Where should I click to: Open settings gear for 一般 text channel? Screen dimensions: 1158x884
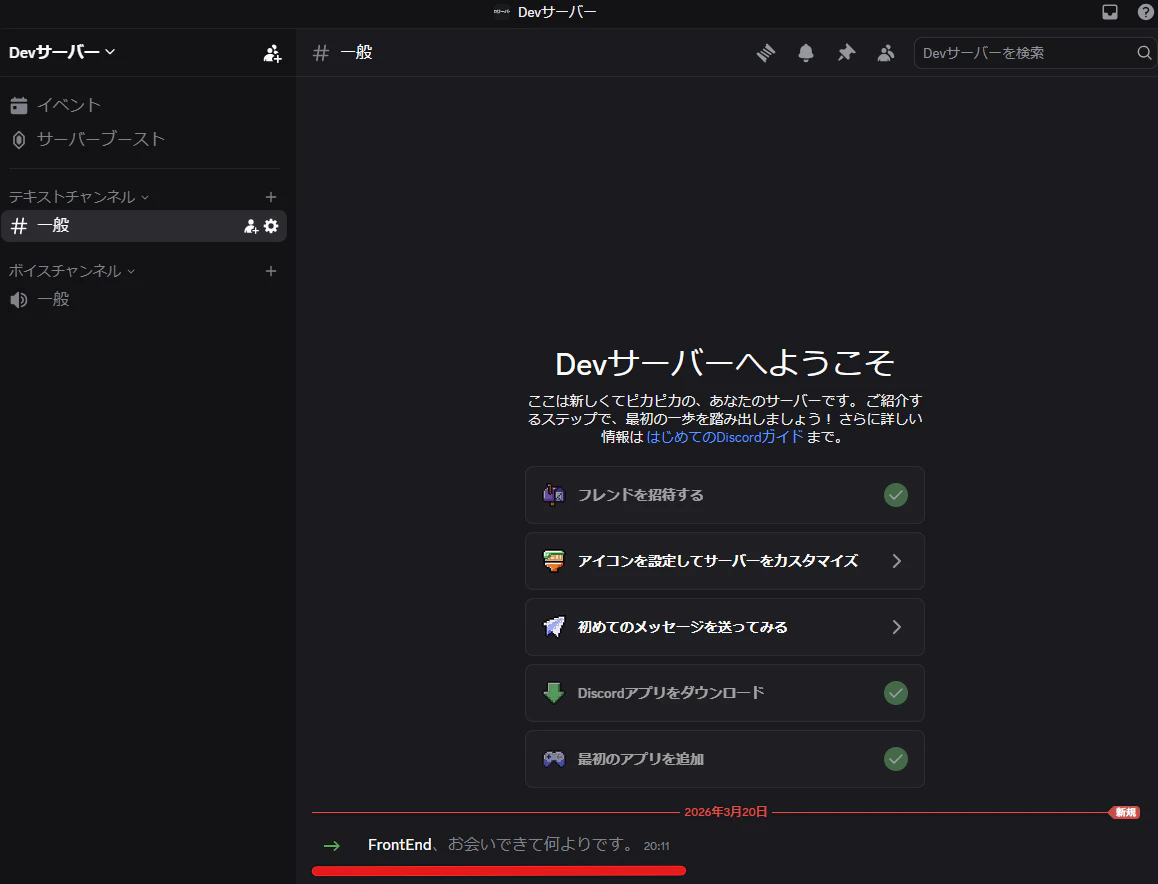(x=271, y=226)
